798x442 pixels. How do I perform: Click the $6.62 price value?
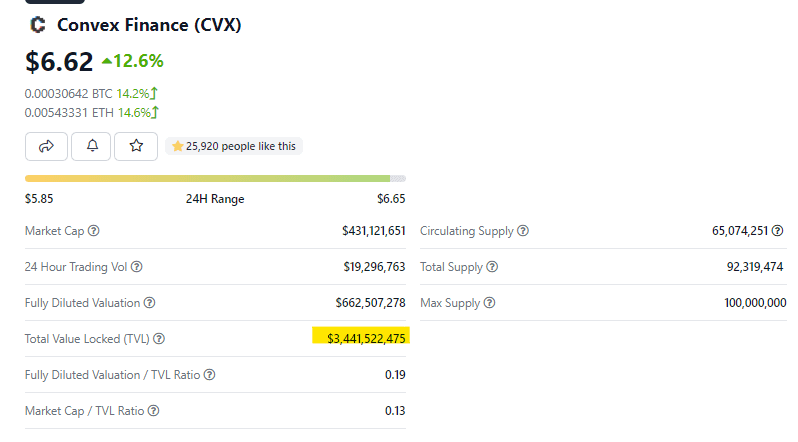click(59, 61)
